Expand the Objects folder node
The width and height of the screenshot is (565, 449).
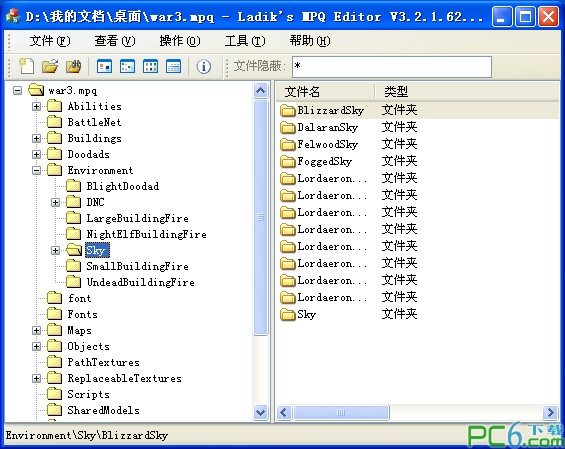click(x=36, y=346)
